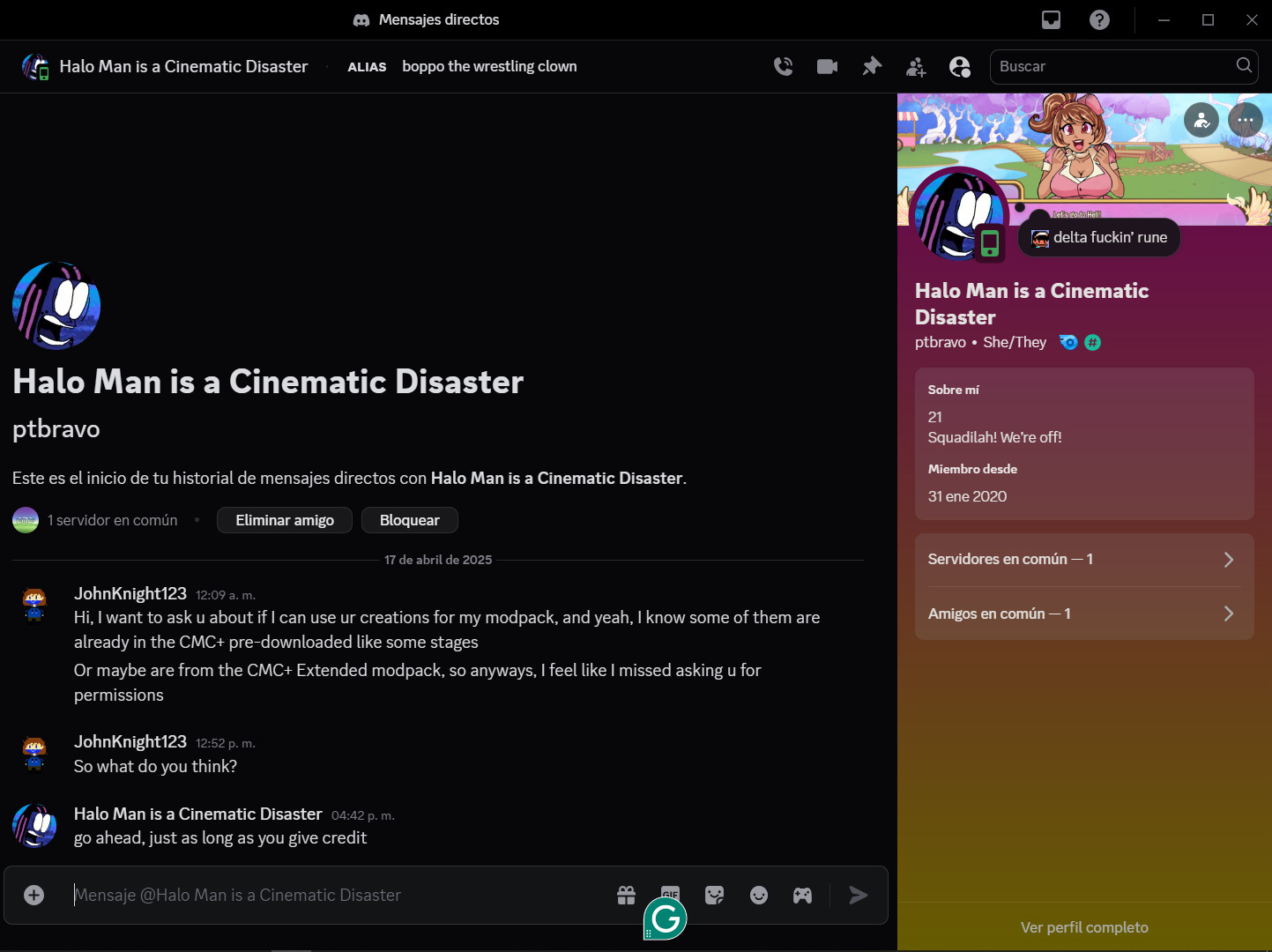Screen dimensions: 1272x952
Task: Expand Amigos en común list
Action: [1083, 614]
